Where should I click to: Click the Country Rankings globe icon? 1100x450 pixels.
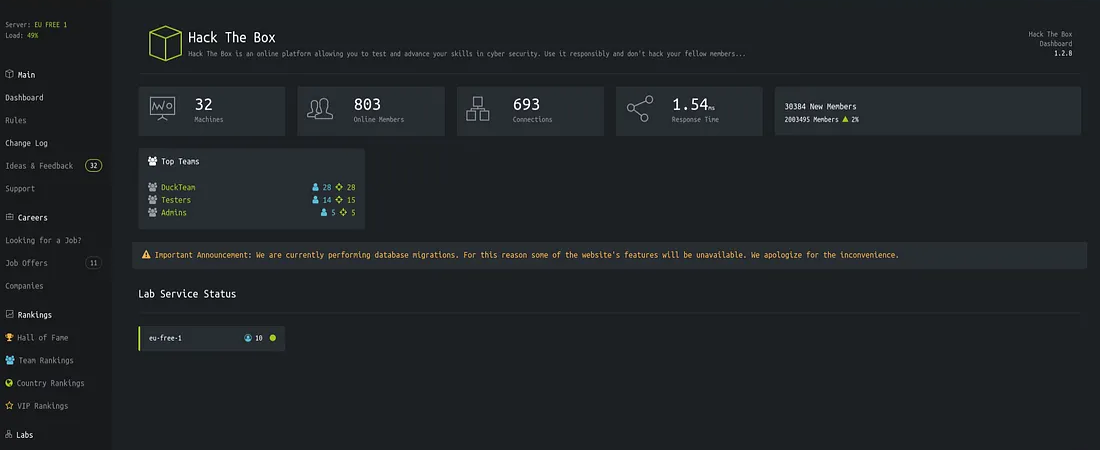click(10, 383)
